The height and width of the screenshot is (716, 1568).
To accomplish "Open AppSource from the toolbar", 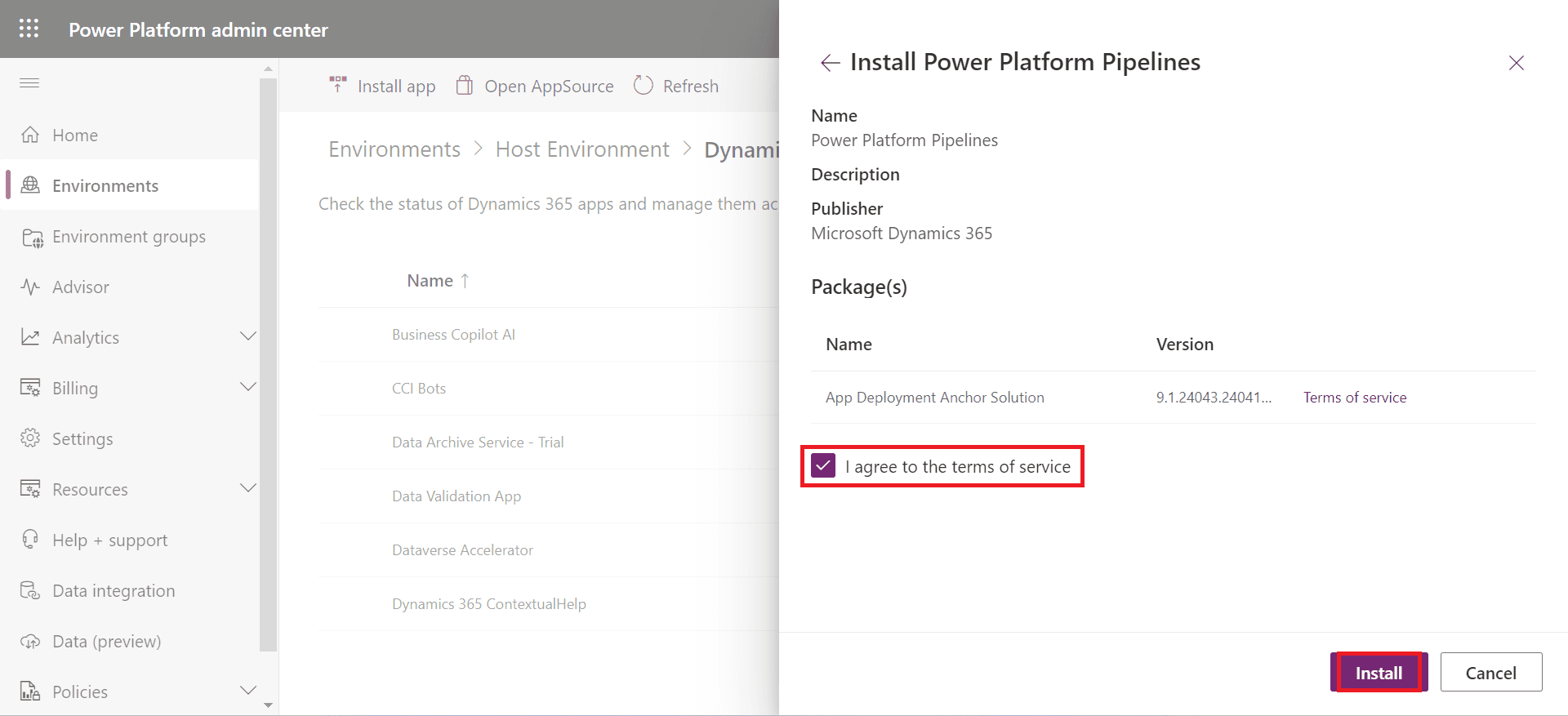I will 535,86.
